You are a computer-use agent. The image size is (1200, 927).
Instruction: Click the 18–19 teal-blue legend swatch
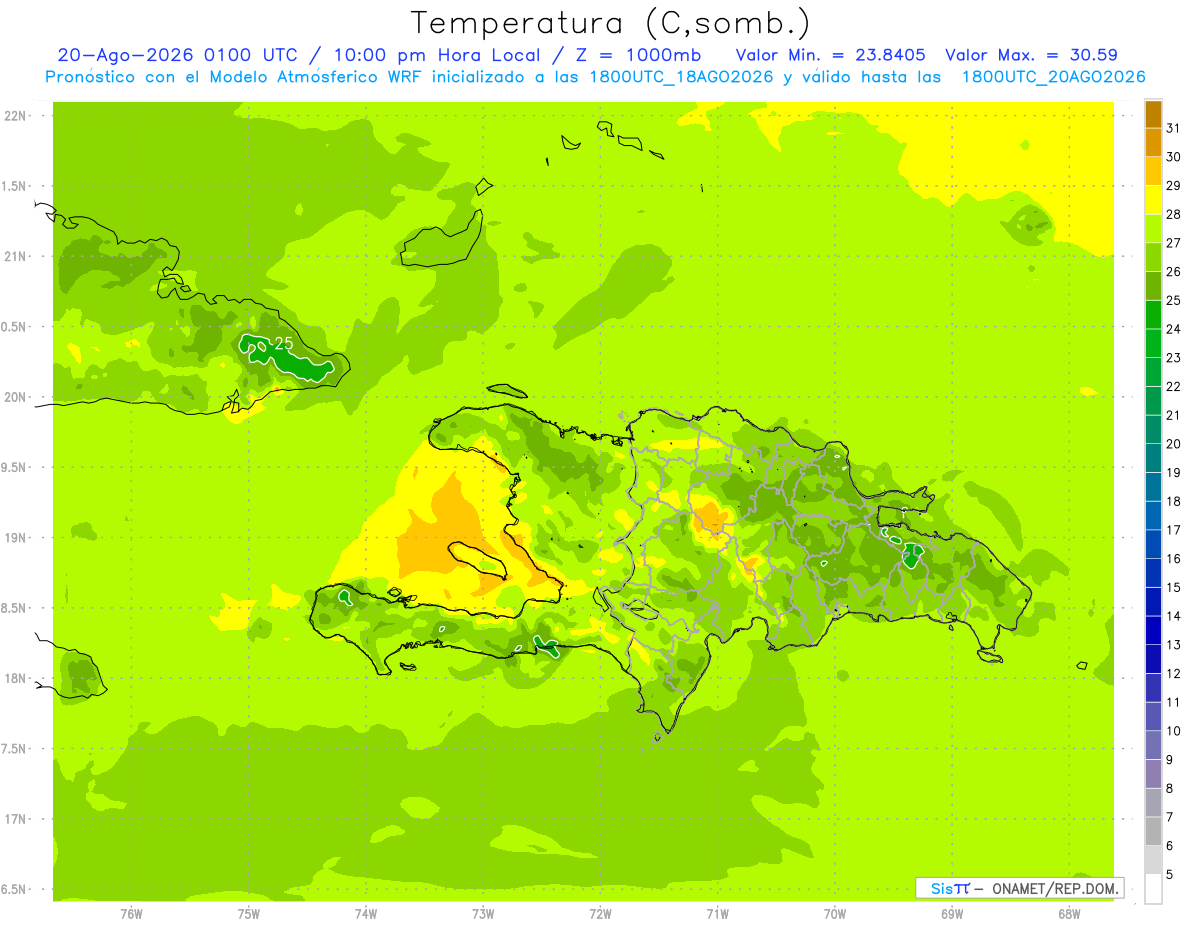[1153, 487]
